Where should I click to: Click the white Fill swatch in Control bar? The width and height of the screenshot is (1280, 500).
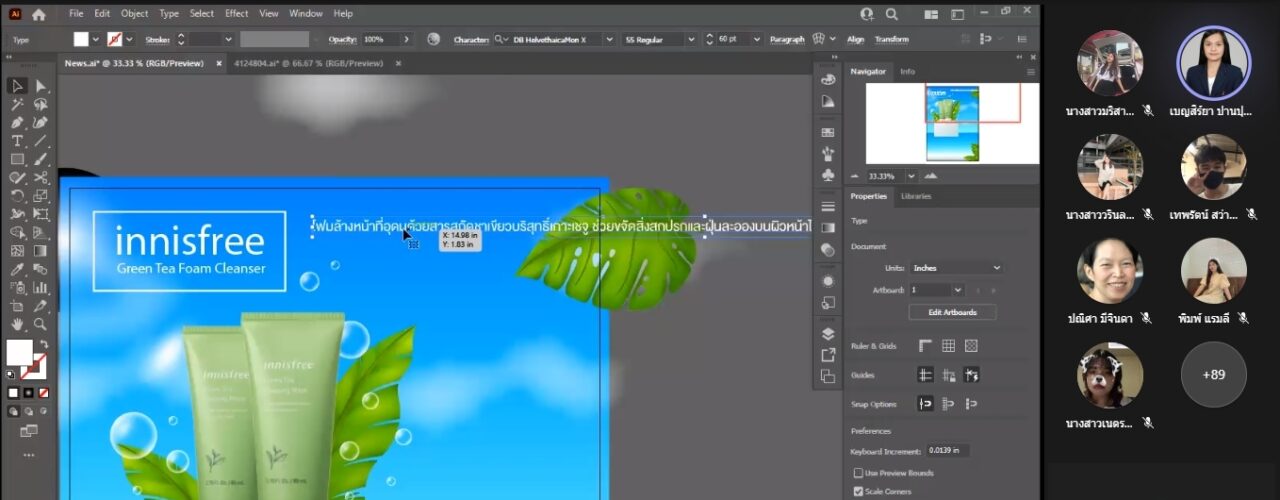click(81, 39)
